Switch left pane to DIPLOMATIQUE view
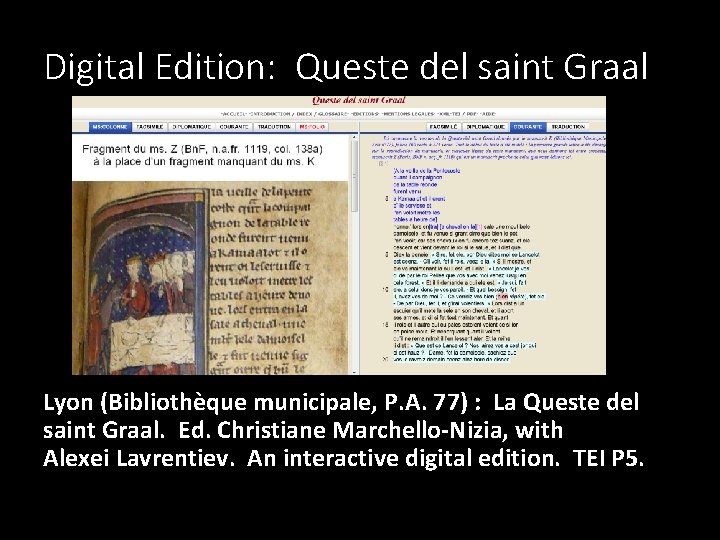 click(192, 127)
